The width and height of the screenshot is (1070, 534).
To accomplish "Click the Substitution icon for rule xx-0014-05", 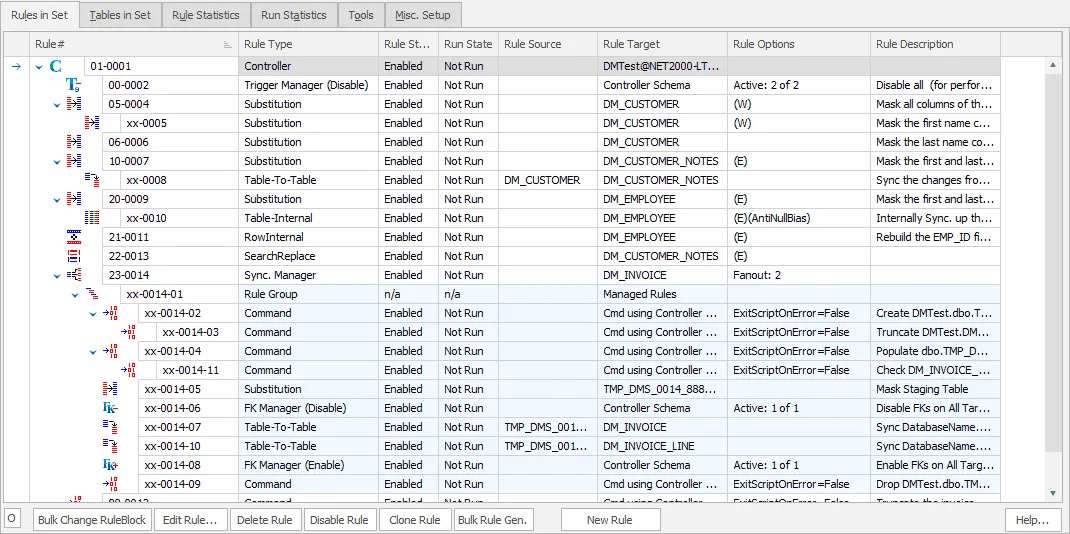I will click(x=109, y=389).
